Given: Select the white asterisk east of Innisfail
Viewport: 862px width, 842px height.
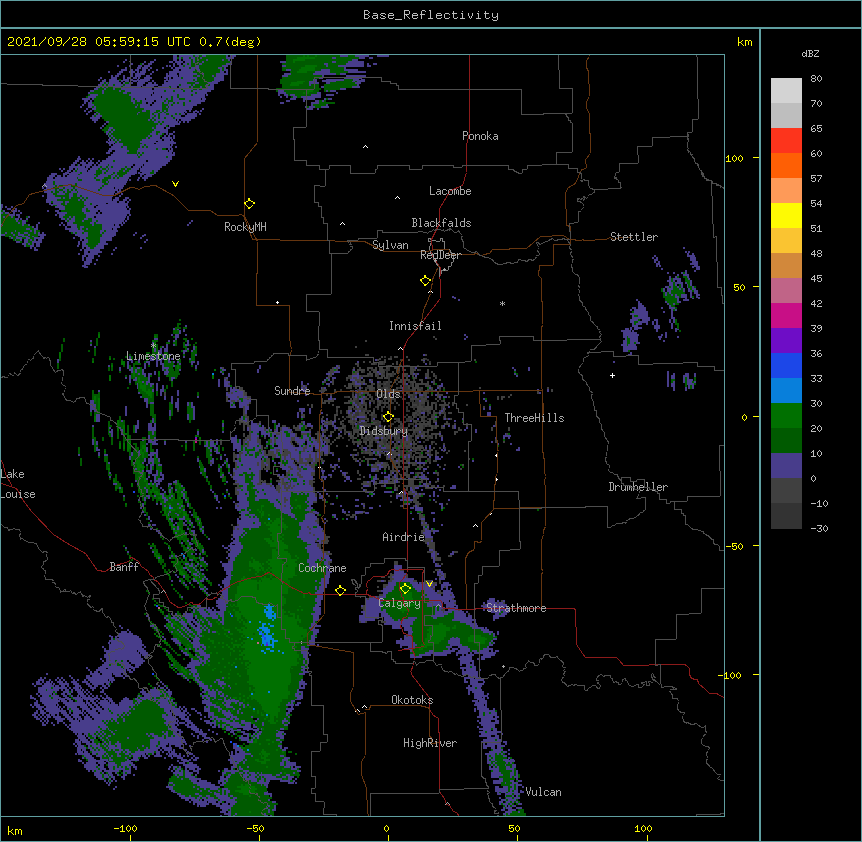Looking at the screenshot, I should point(502,303).
